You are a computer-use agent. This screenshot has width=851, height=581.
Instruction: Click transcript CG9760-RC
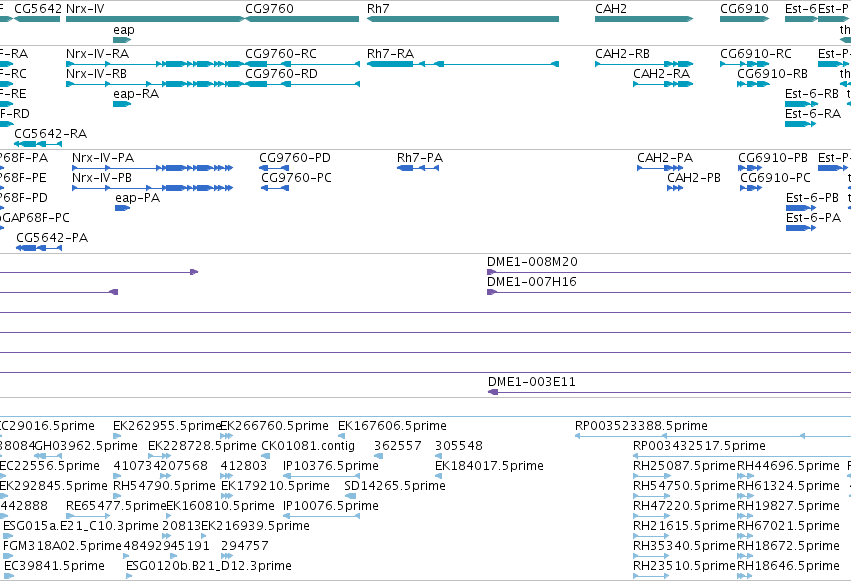[302, 64]
